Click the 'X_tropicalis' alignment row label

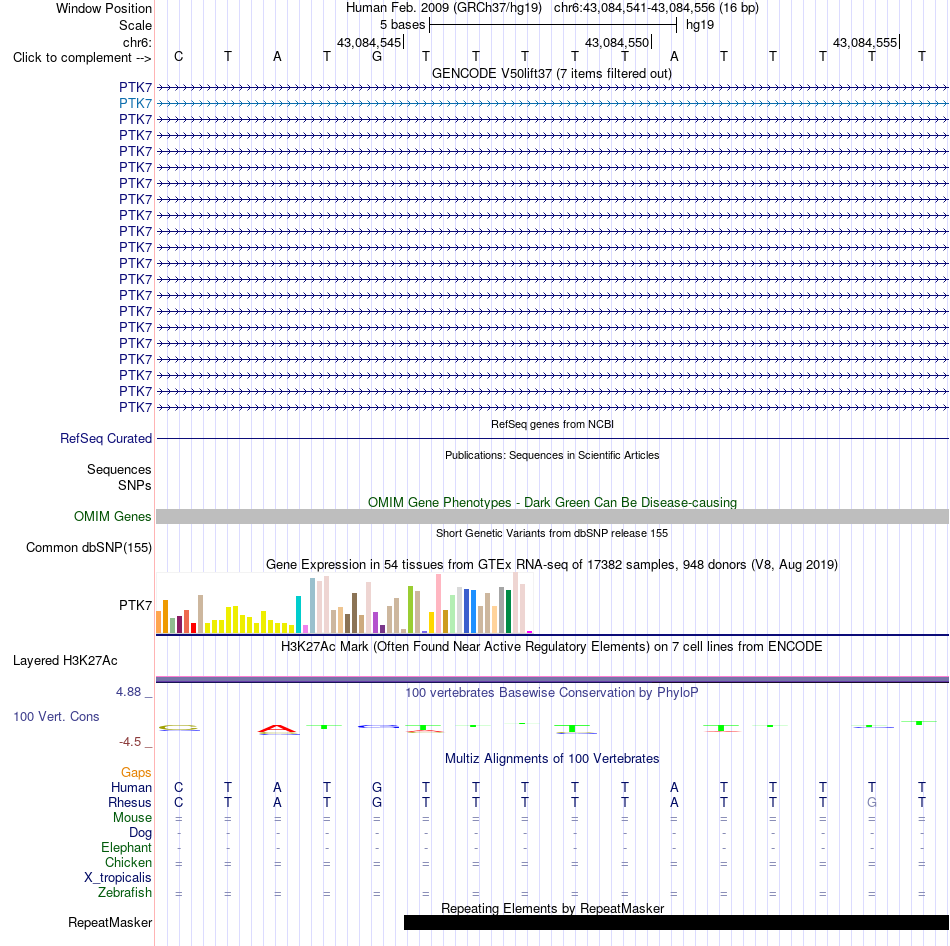click(118, 878)
